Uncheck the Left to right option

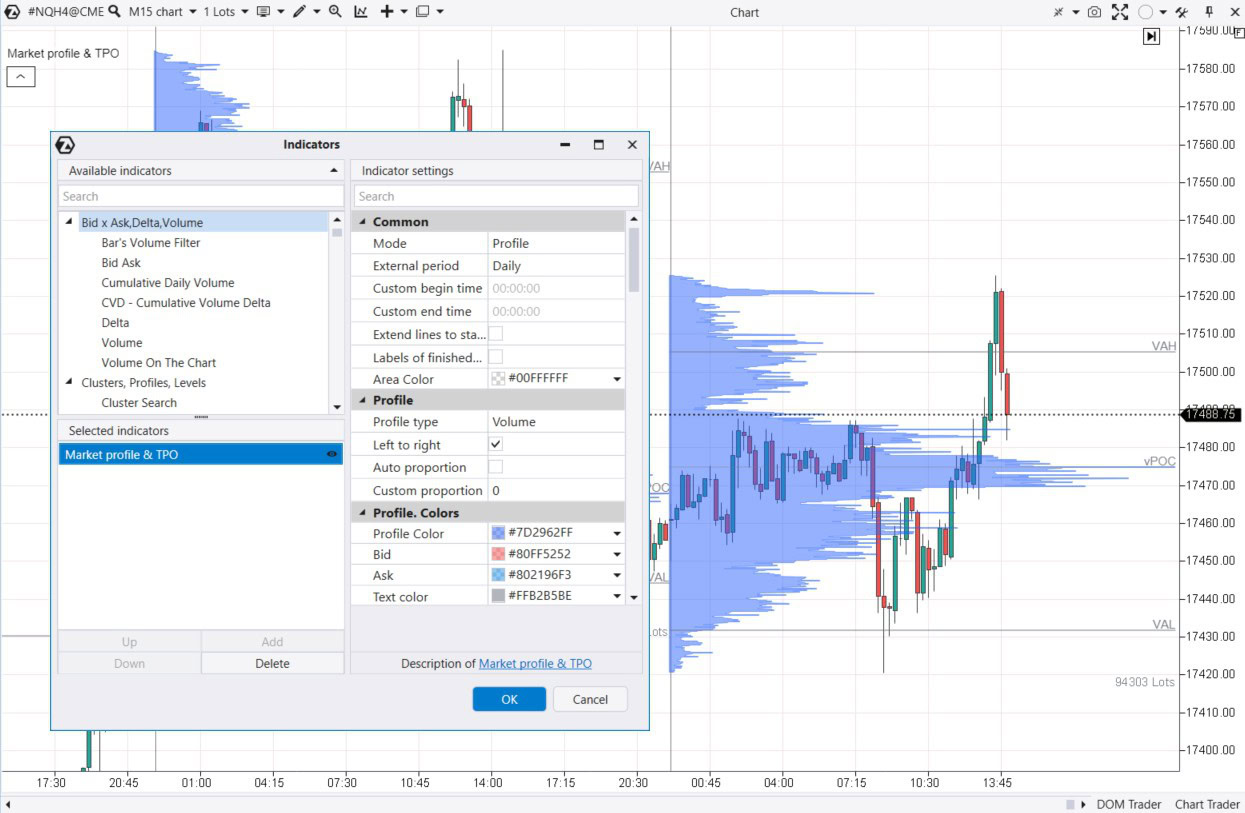coord(495,444)
